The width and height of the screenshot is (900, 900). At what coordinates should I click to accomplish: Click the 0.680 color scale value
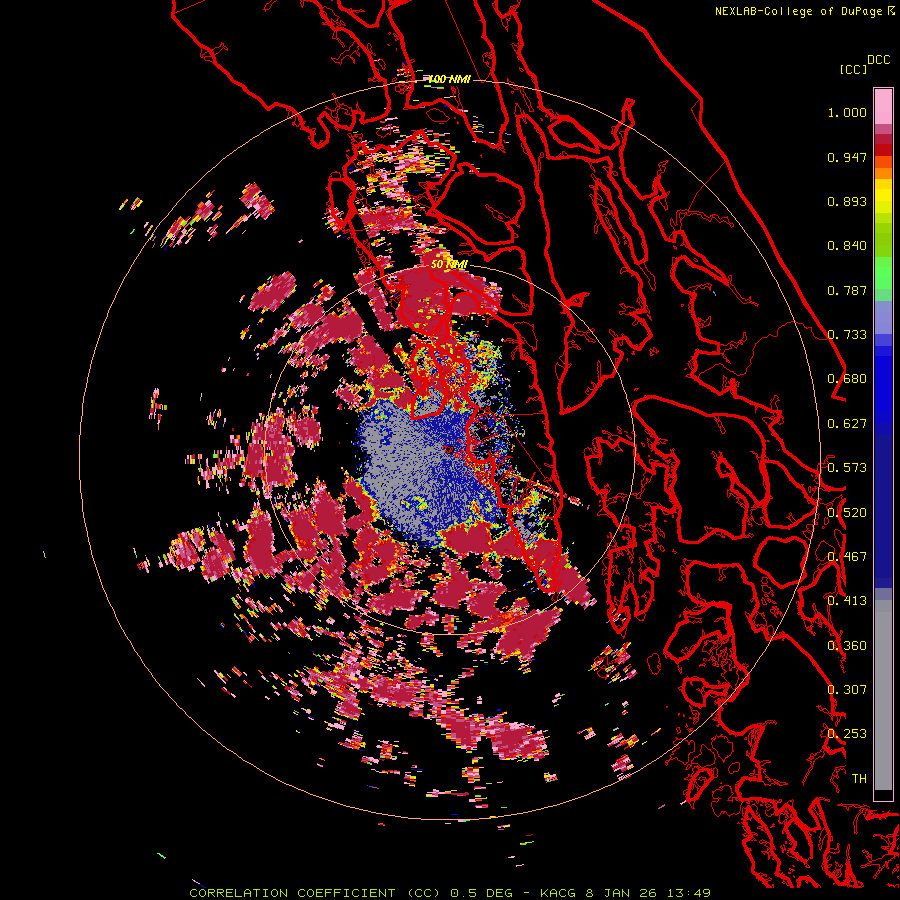click(847, 379)
